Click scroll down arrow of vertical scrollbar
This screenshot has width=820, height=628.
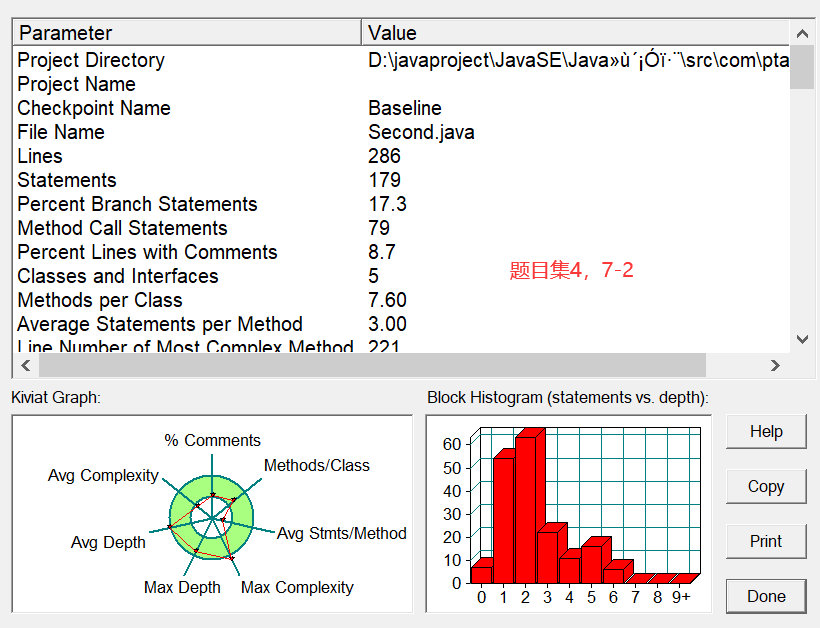pos(802,339)
